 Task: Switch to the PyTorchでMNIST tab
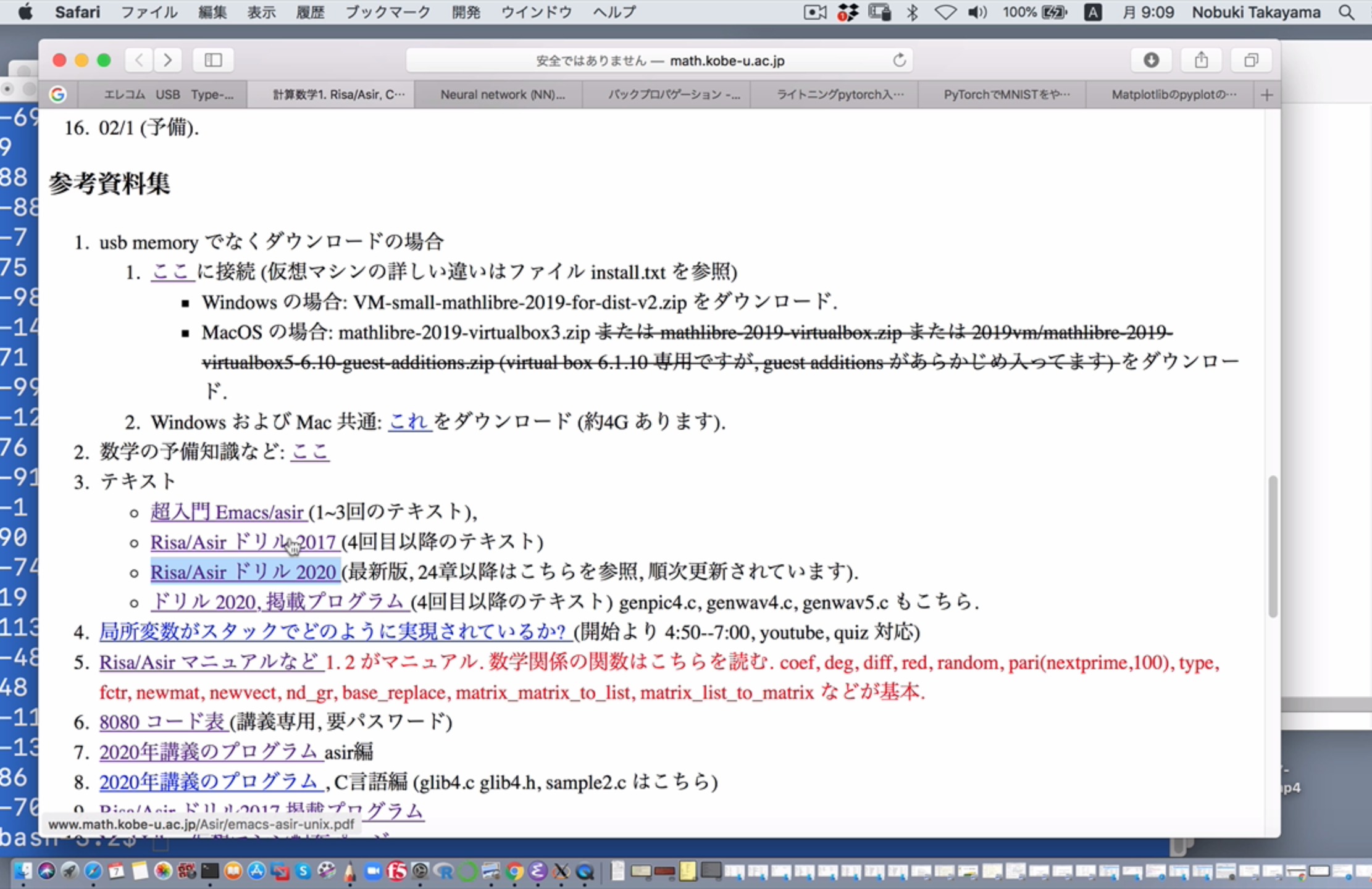1003,94
